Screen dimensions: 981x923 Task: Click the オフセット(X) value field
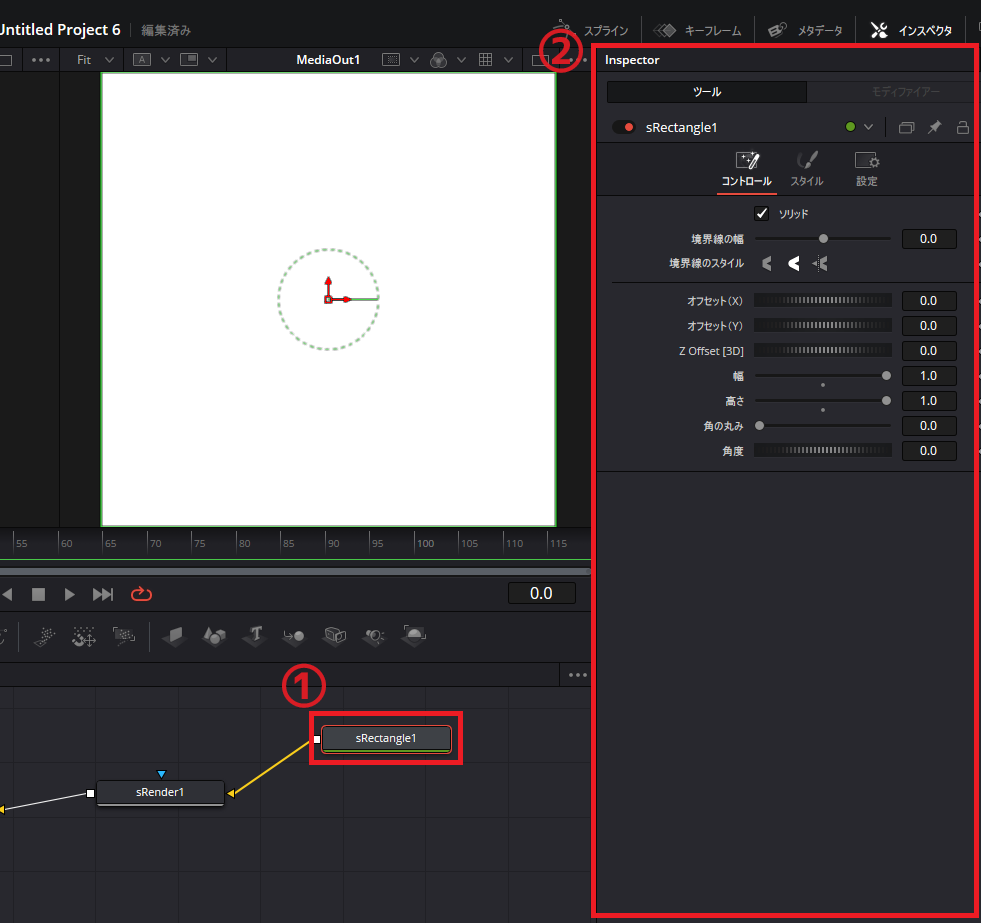click(x=928, y=301)
